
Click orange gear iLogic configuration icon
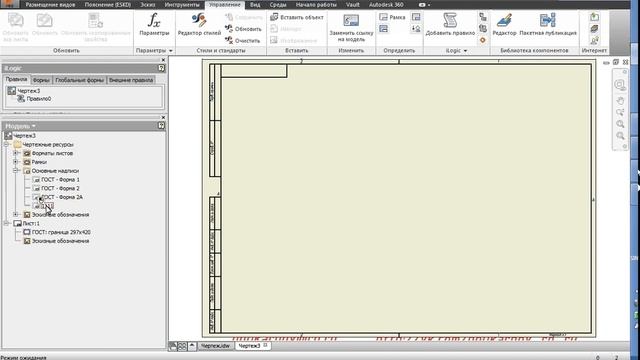[x=483, y=40]
